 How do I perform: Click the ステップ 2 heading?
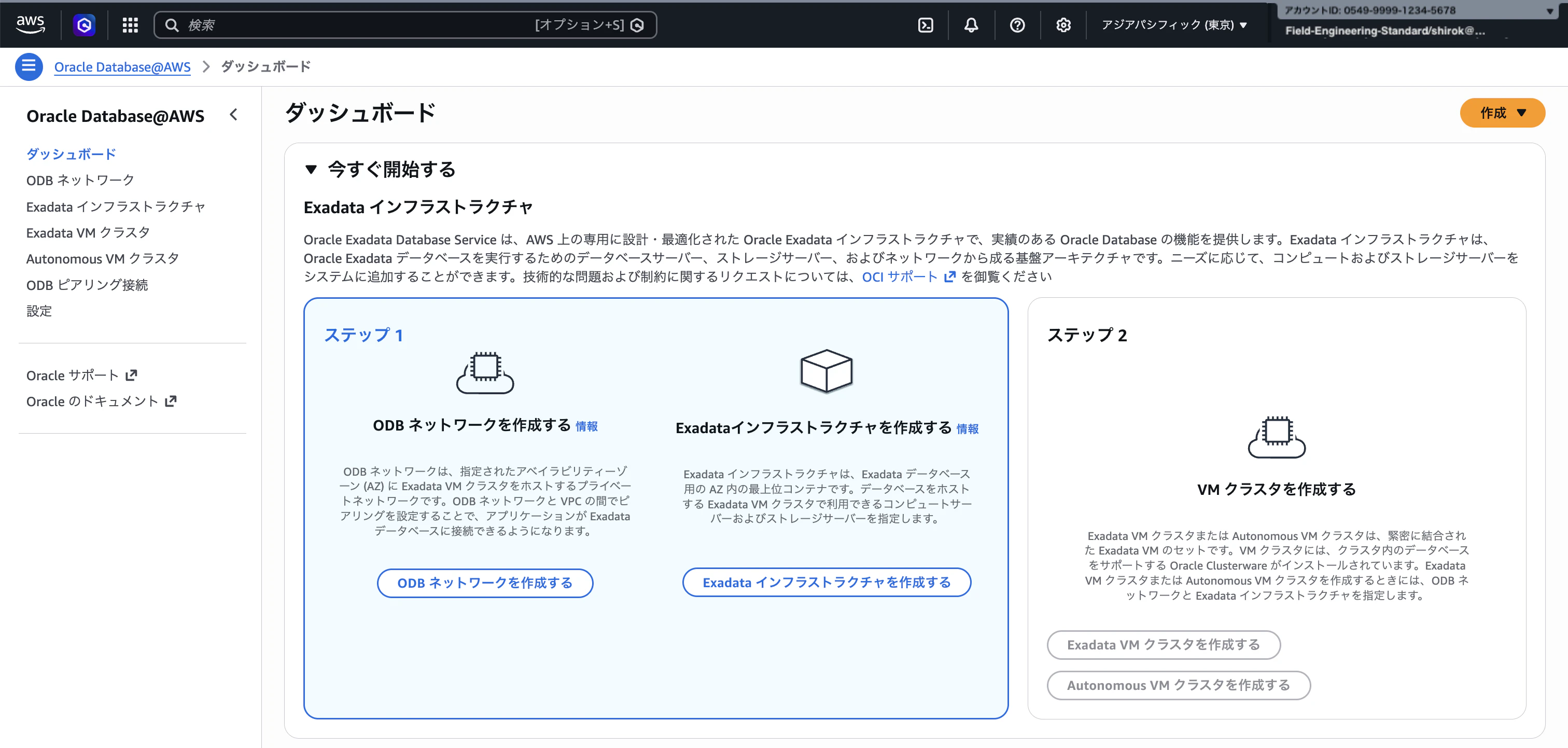pos(1087,335)
